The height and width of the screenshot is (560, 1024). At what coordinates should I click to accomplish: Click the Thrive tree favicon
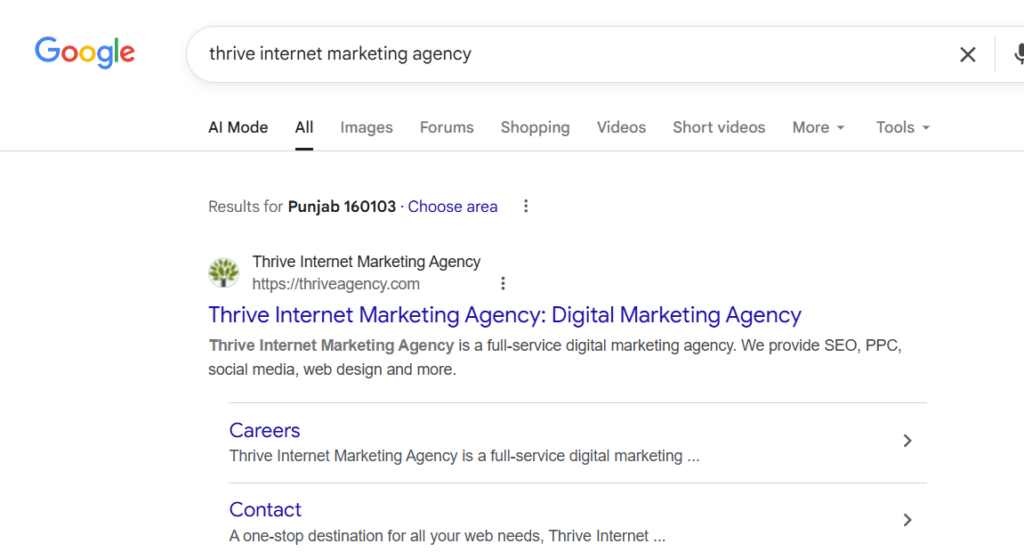[x=223, y=273]
